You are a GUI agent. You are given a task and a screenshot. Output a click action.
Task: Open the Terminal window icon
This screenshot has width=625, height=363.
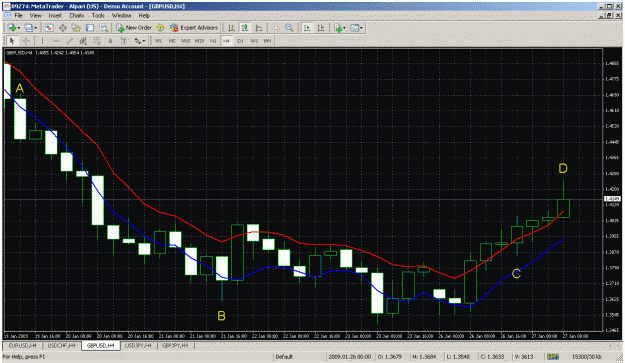[x=90, y=27]
